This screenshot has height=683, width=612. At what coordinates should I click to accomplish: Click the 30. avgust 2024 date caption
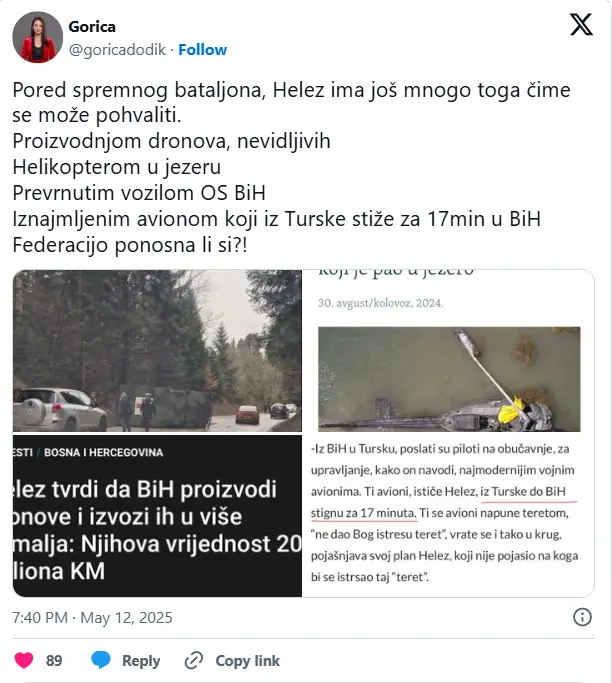click(x=380, y=303)
